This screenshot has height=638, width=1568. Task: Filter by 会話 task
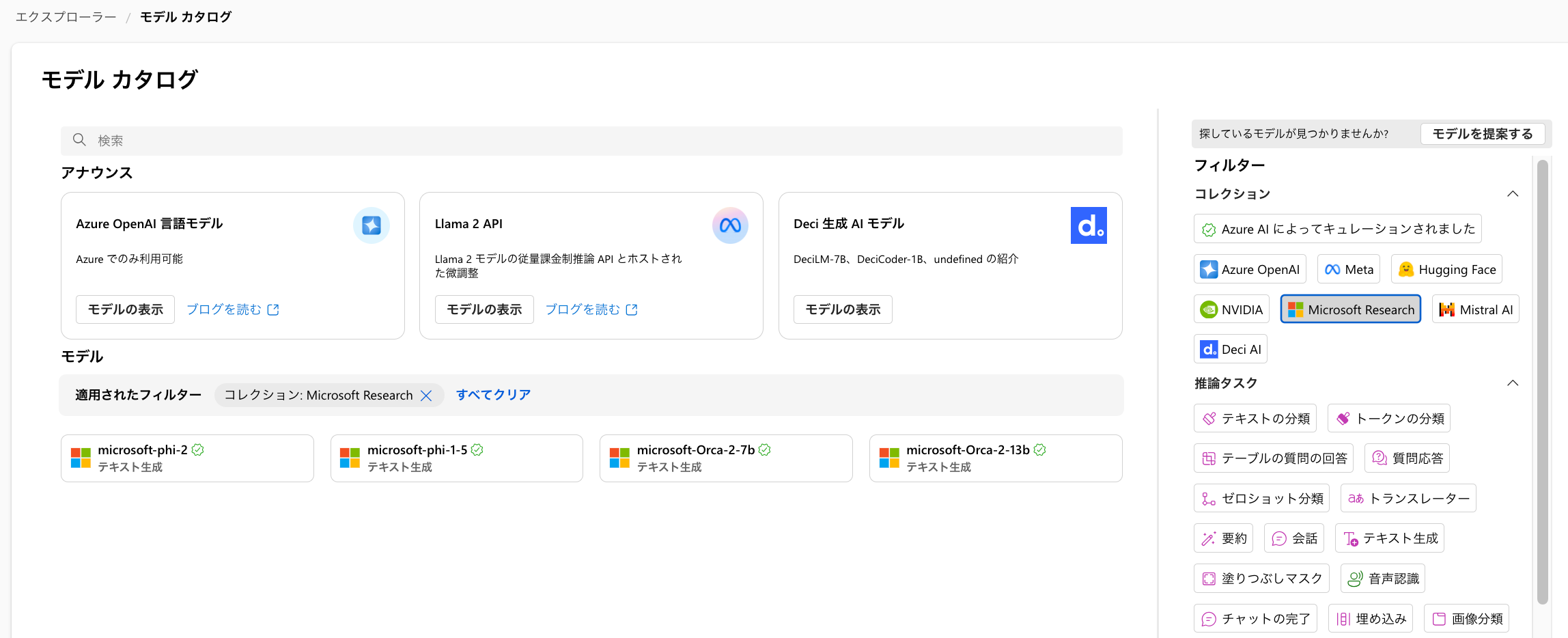click(x=1294, y=538)
